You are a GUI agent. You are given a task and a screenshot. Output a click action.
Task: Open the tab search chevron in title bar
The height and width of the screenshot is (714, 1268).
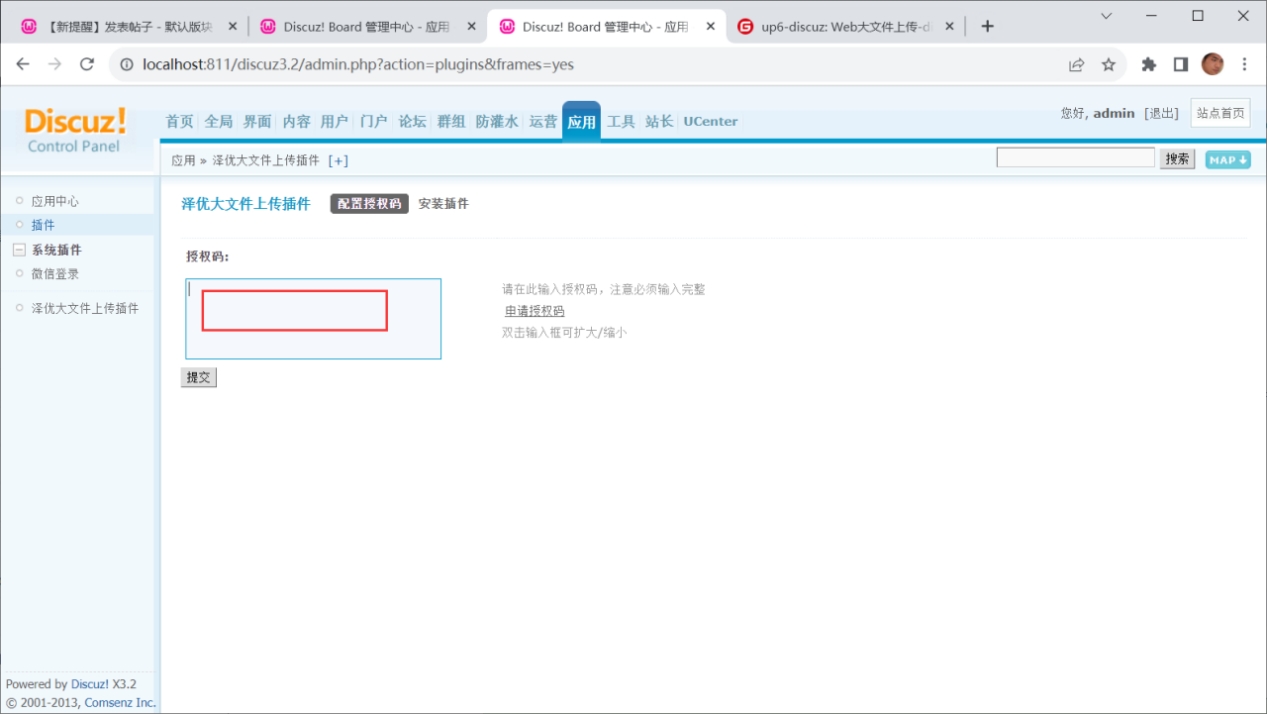[x=1106, y=16]
